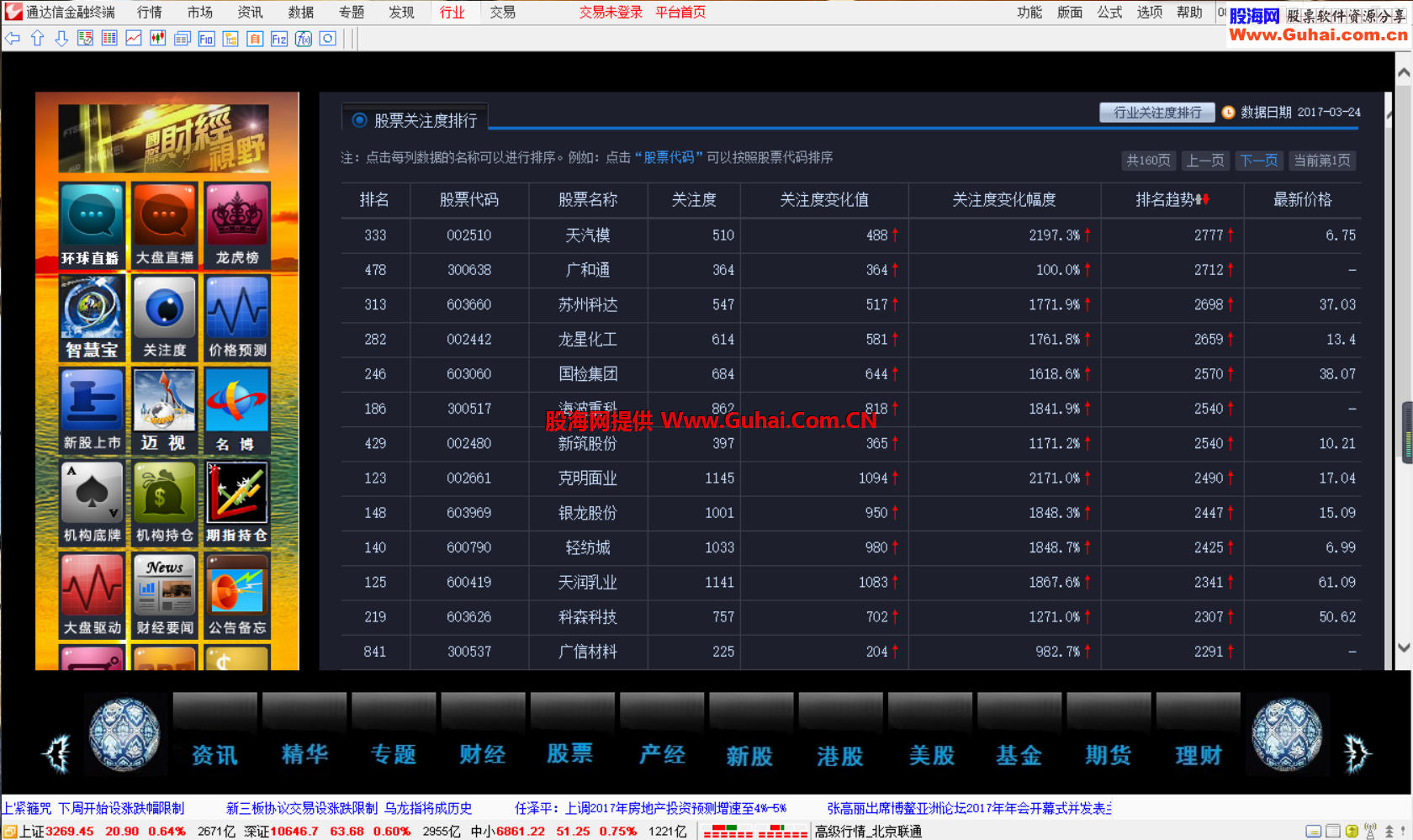Sort by 股票代码 column header
1413x840 pixels.
tap(468, 199)
